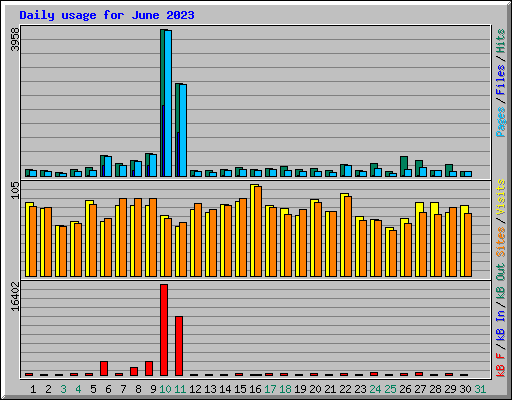Click day 10 on the x-axis
The image size is (512, 400).
point(165,389)
